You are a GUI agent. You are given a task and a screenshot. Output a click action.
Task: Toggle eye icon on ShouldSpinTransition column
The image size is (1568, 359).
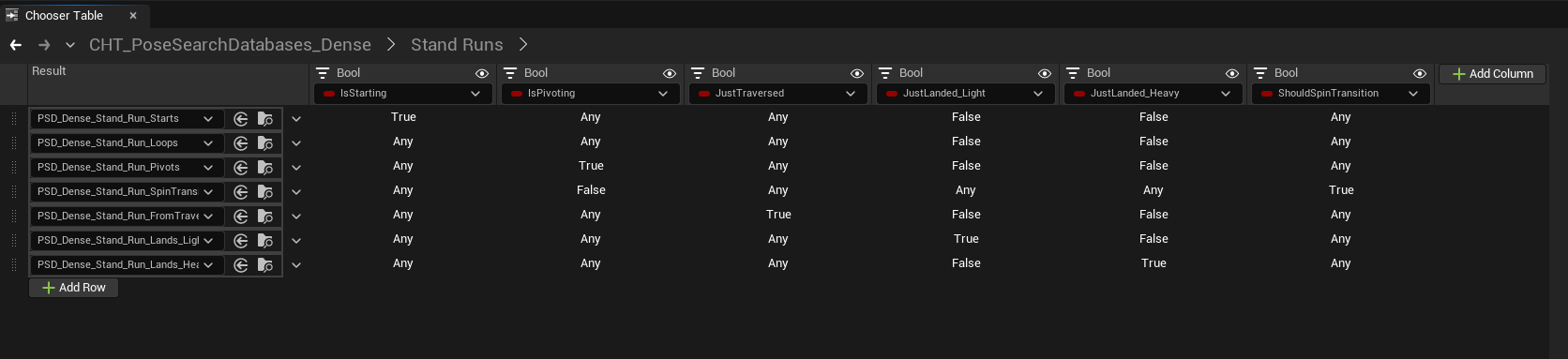coord(1420,73)
